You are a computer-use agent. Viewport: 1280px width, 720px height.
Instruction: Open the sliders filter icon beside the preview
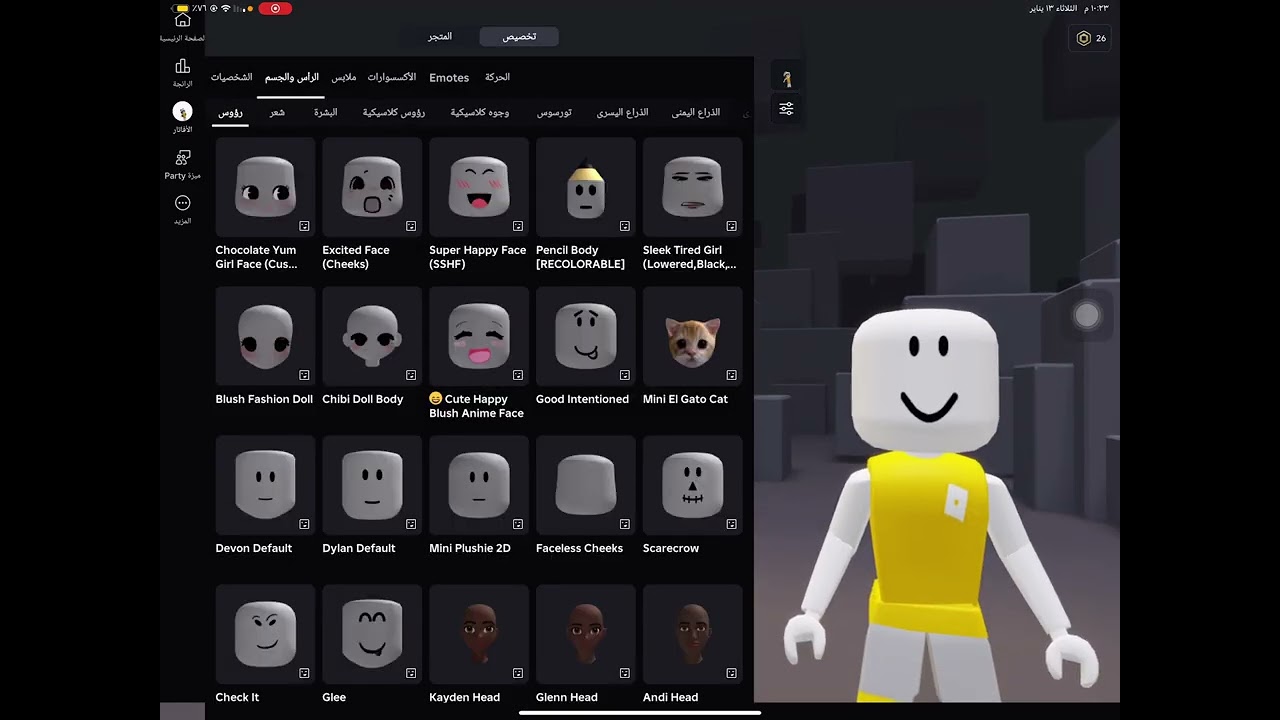pyautogui.click(x=787, y=109)
